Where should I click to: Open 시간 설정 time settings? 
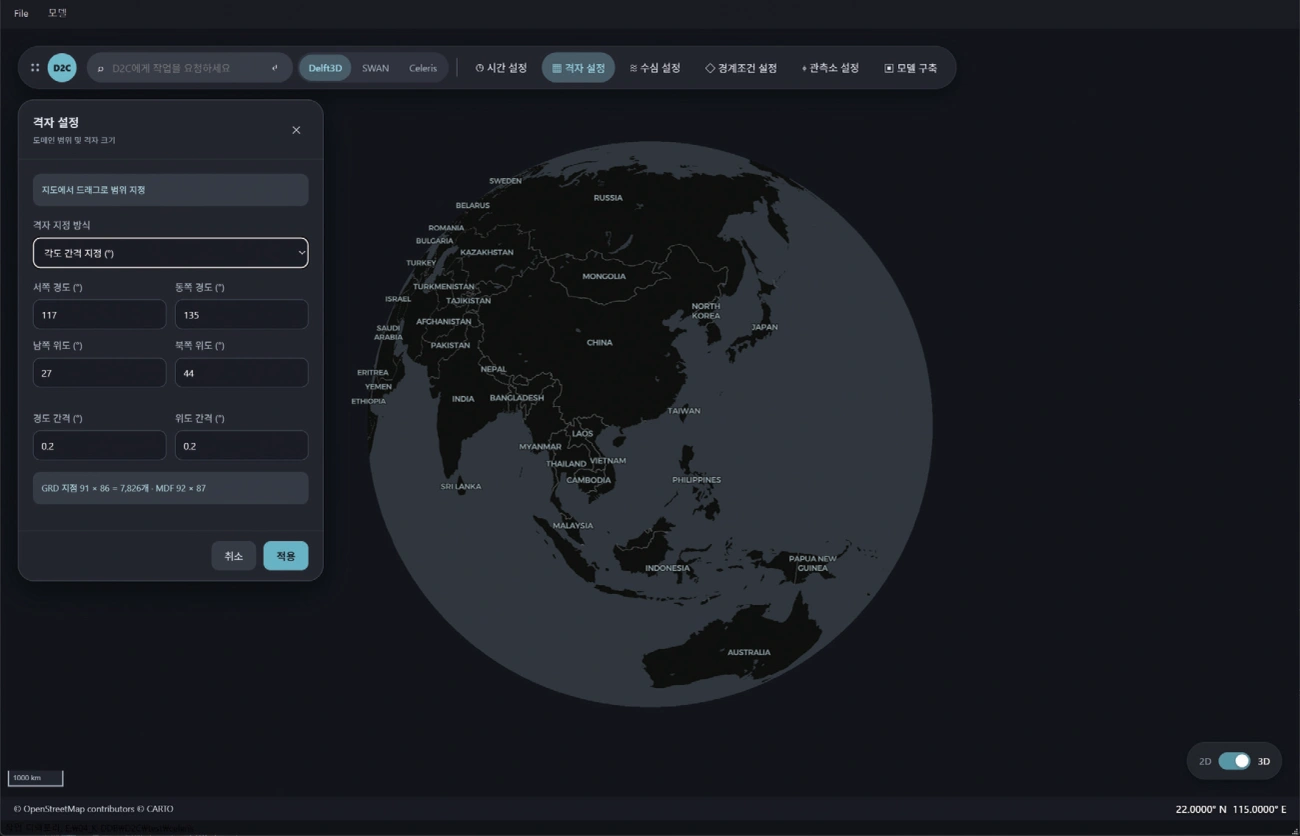pos(501,68)
